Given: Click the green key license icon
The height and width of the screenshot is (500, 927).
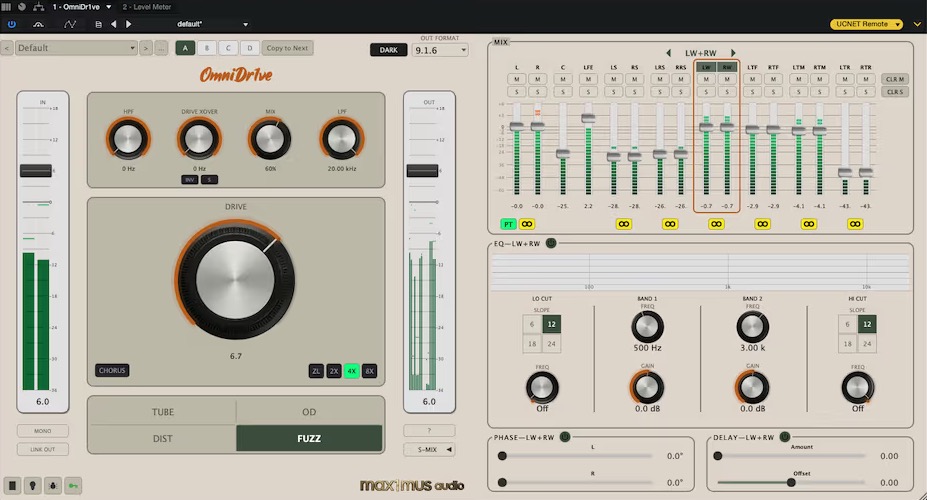Looking at the screenshot, I should pos(73,486).
